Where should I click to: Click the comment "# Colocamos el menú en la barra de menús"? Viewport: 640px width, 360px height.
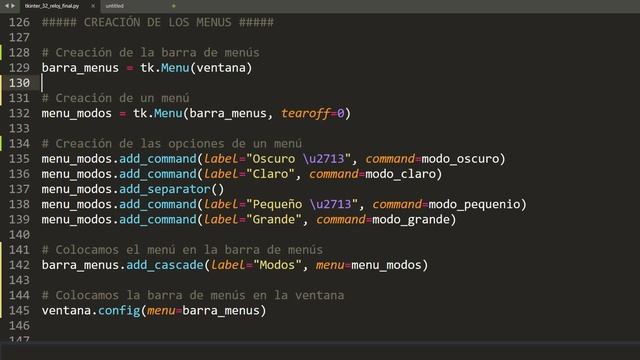(x=182, y=250)
